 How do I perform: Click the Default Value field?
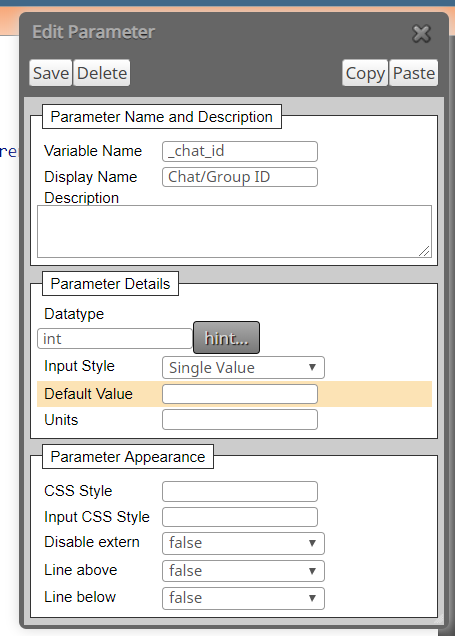coord(240,394)
